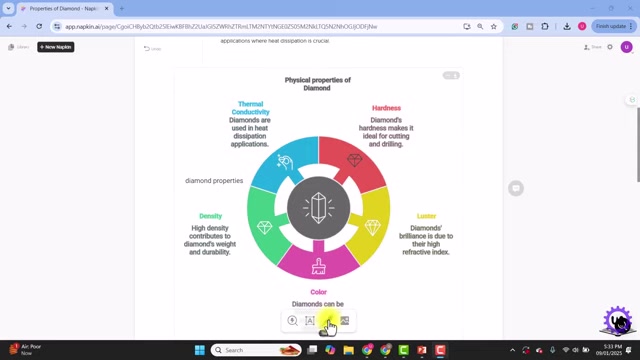Click the browser forward arrow
This screenshot has width=640, height=360.
[24, 26]
